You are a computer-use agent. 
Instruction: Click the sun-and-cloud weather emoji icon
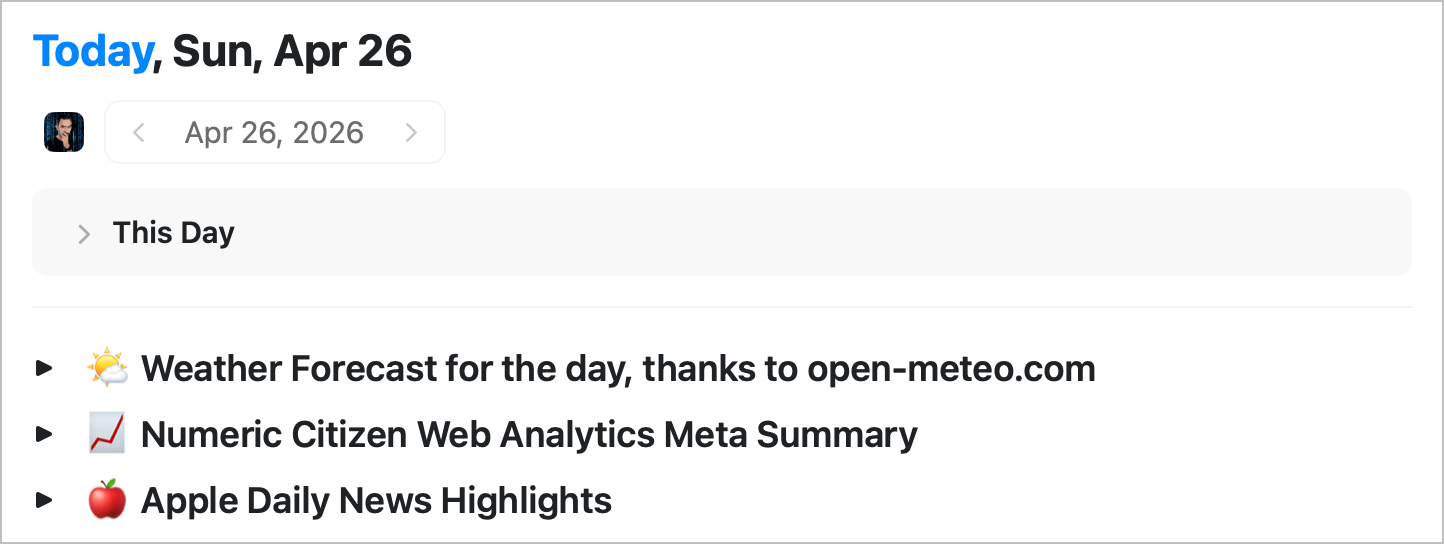(107, 369)
